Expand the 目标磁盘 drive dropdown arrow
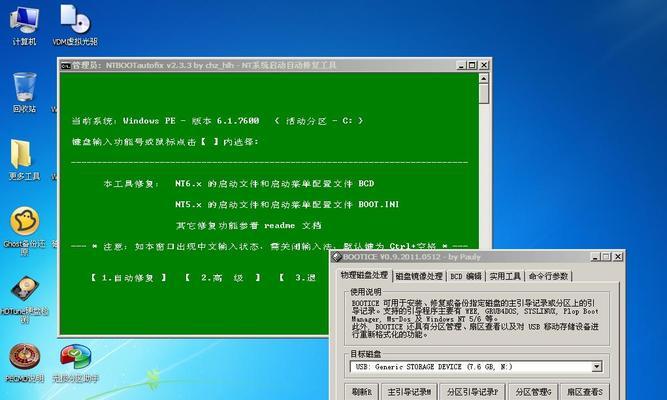Viewport: 667px width, 400px height. coord(597,366)
